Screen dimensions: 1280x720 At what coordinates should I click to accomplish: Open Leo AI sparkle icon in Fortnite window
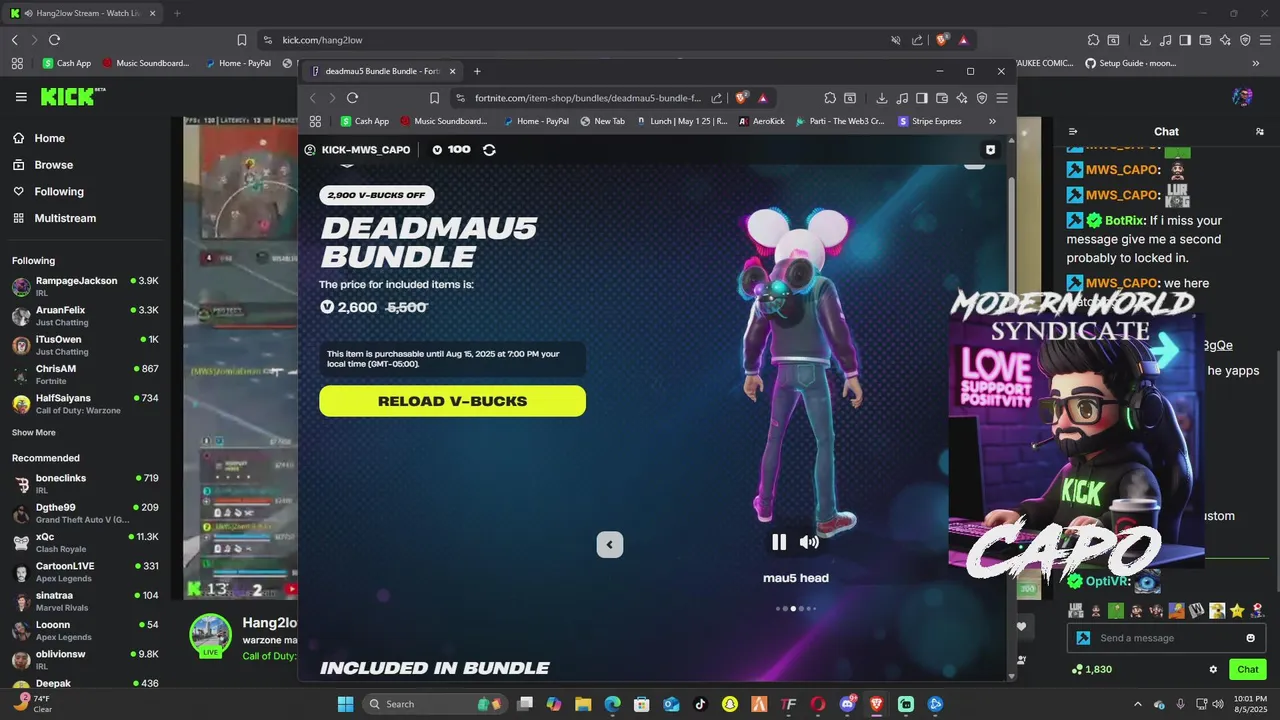(962, 98)
